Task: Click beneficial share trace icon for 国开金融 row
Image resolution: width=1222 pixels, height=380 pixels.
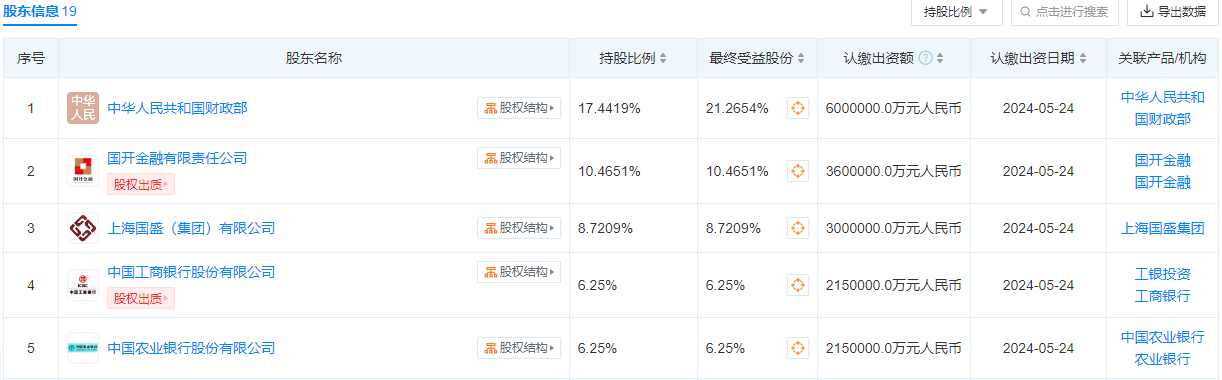Action: (x=797, y=171)
